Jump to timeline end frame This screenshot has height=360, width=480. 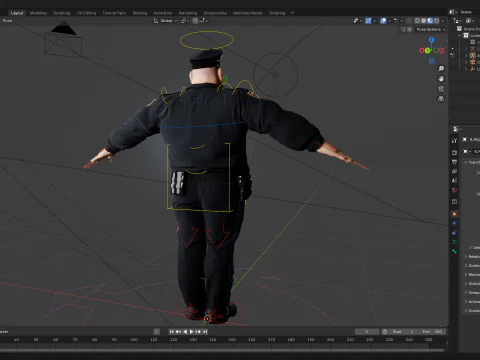(x=205, y=332)
